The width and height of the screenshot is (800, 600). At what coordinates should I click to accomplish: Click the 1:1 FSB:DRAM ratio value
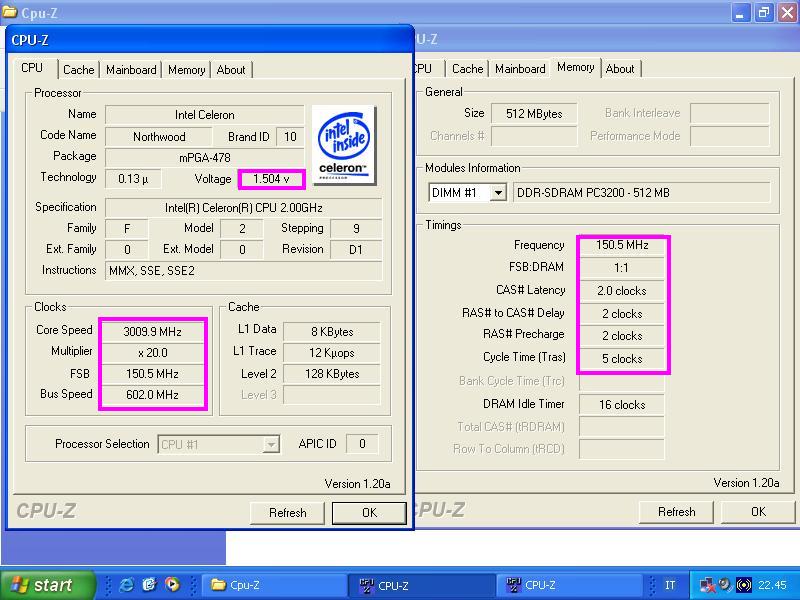pyautogui.click(x=622, y=268)
